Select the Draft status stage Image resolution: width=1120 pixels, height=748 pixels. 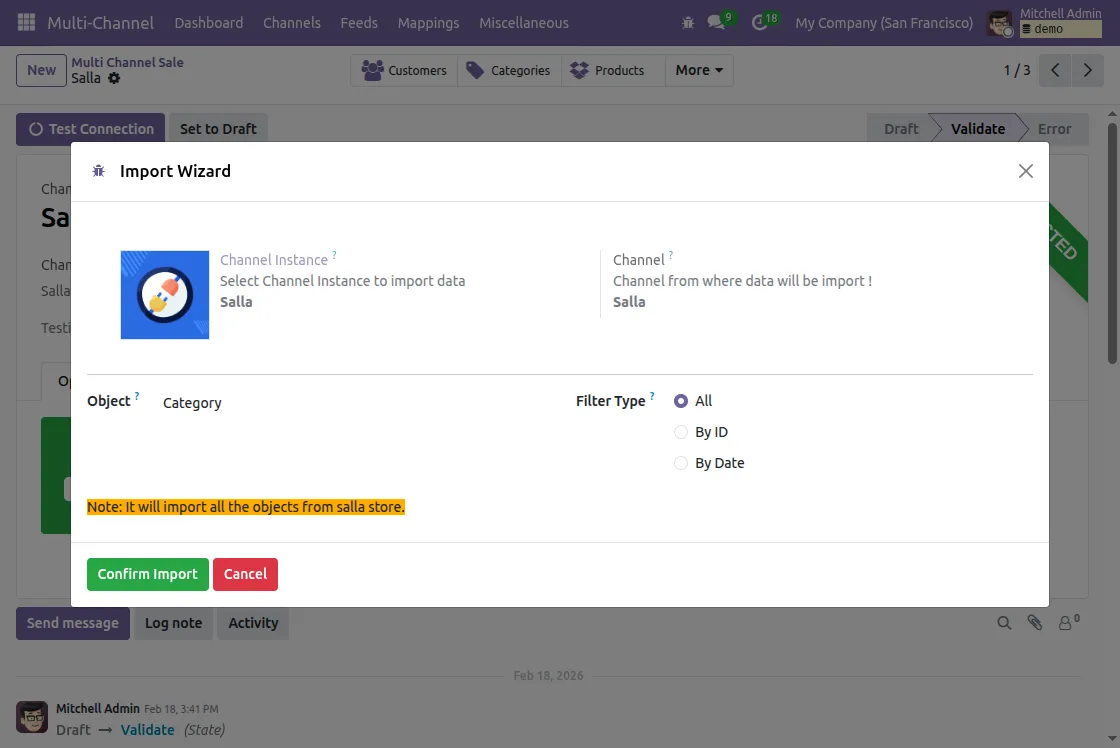(x=901, y=129)
